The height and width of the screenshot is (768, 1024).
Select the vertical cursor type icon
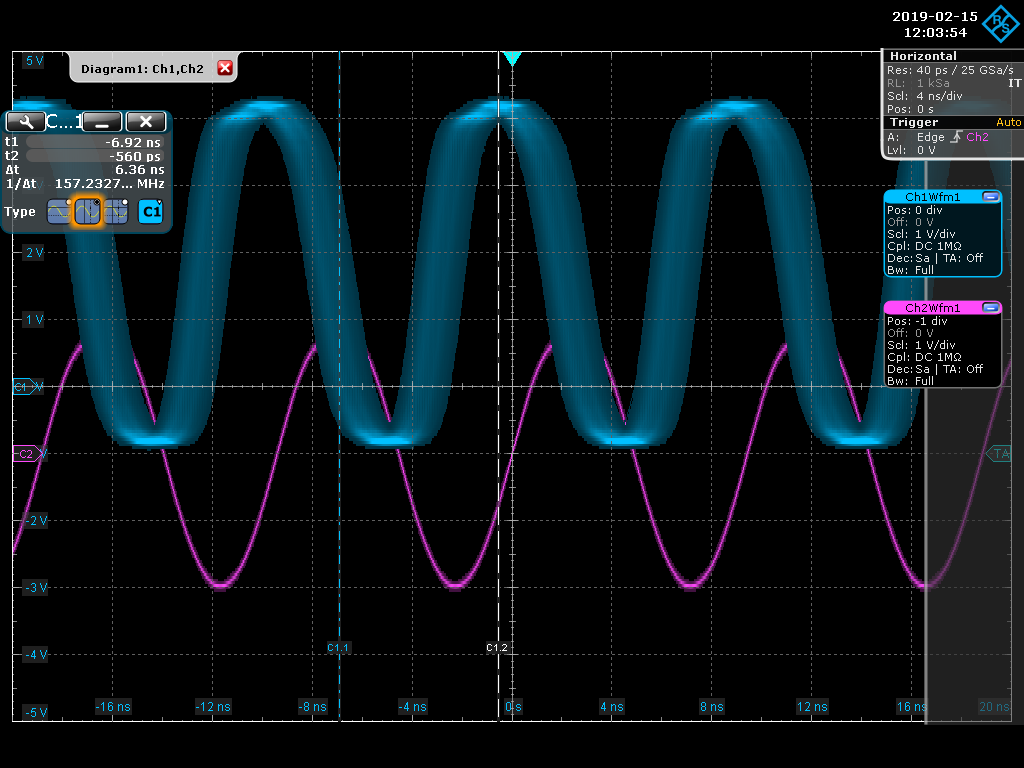tap(88, 212)
